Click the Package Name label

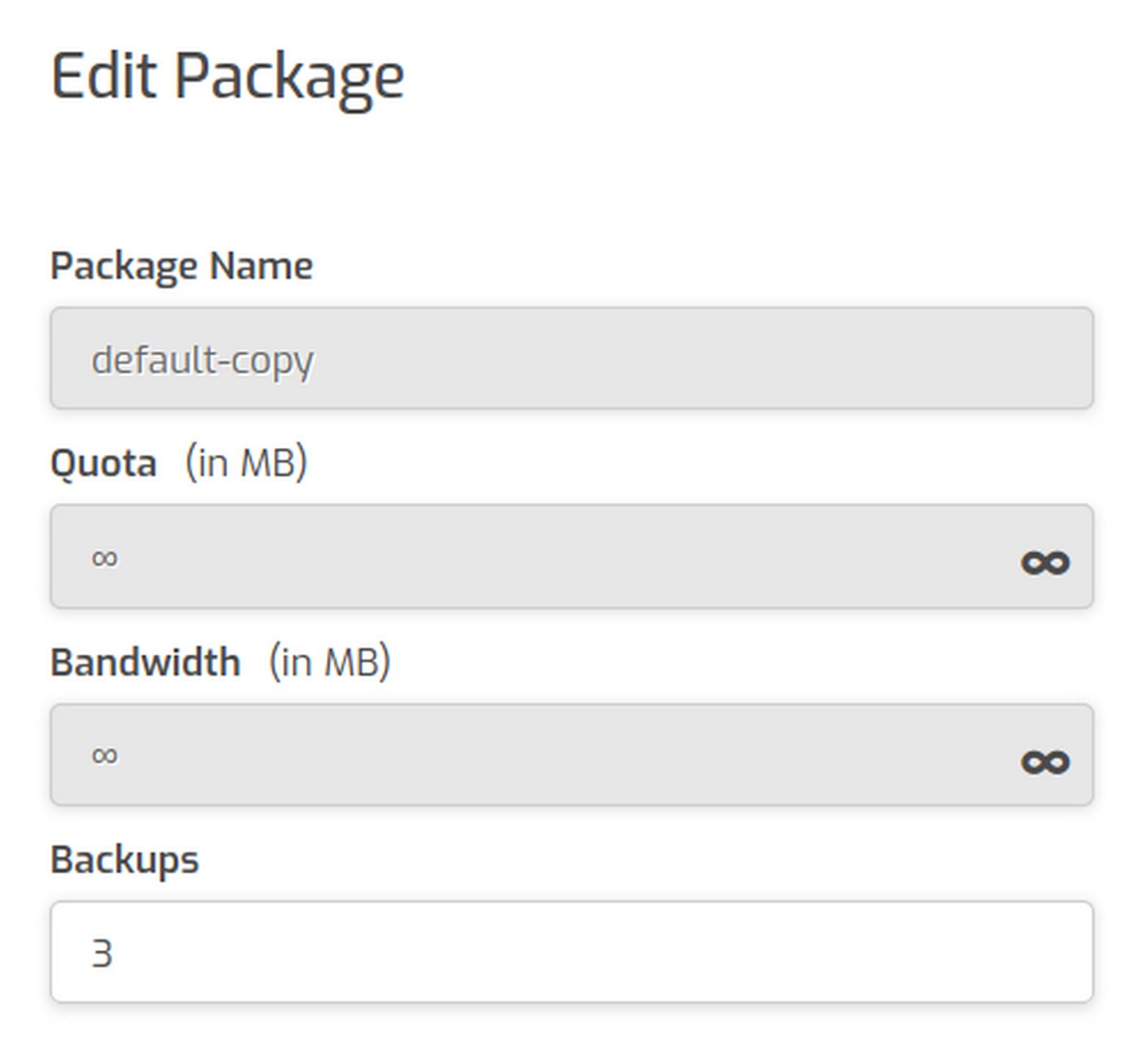(x=181, y=266)
